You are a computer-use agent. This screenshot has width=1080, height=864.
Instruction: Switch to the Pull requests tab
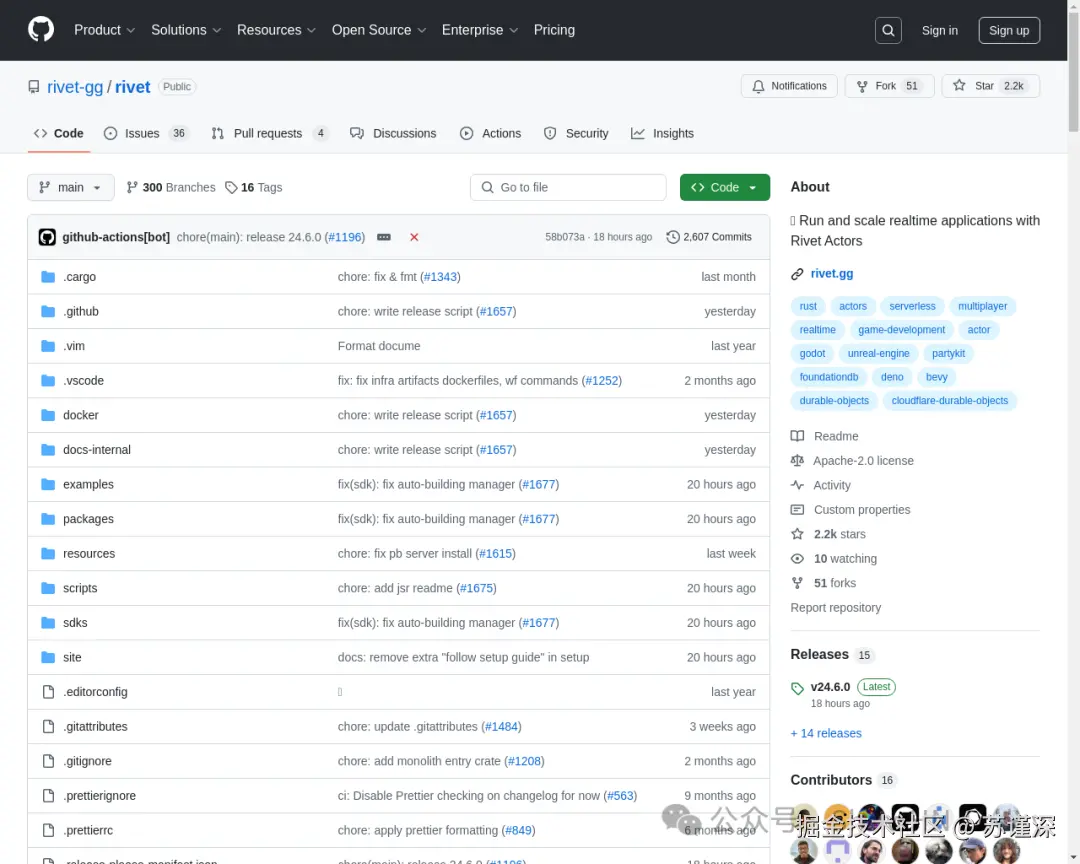point(271,134)
